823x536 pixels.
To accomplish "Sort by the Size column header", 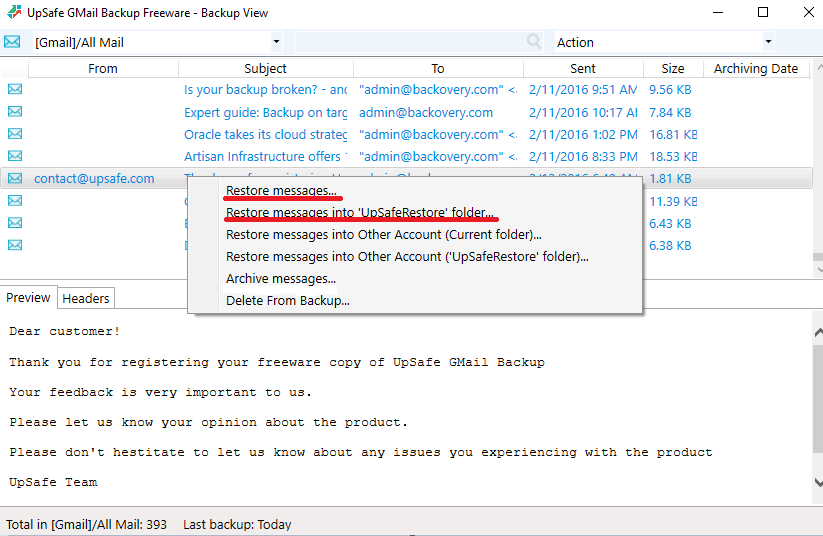I will 673,69.
